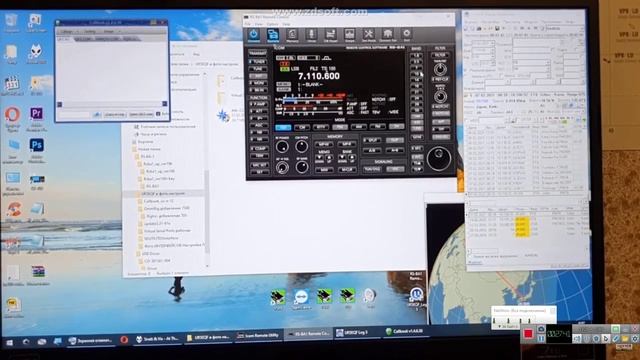The width and height of the screenshot is (640, 360).
Task: Toggle the P.AMP preamp function
Action: 258,104
